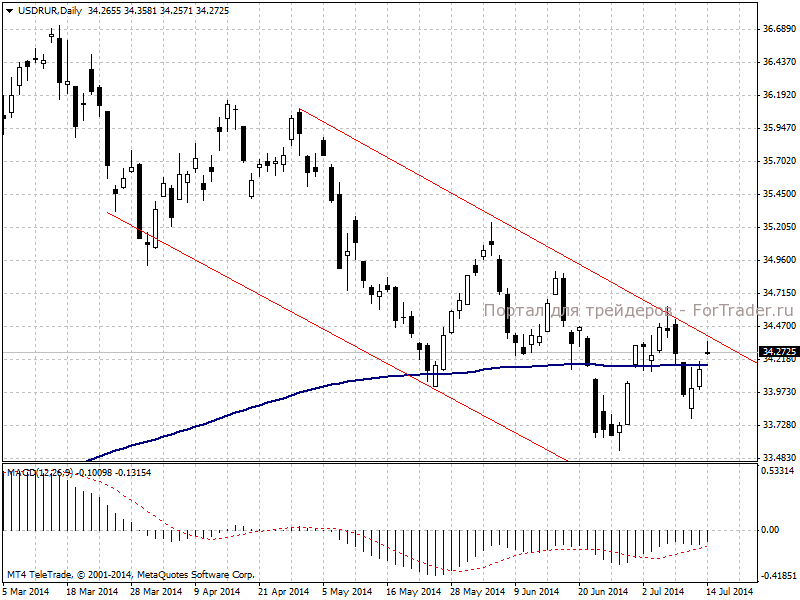Viewport: 800px width, 600px height.
Task: Click the 0.53314 MACD scale label
Action: pos(778,471)
